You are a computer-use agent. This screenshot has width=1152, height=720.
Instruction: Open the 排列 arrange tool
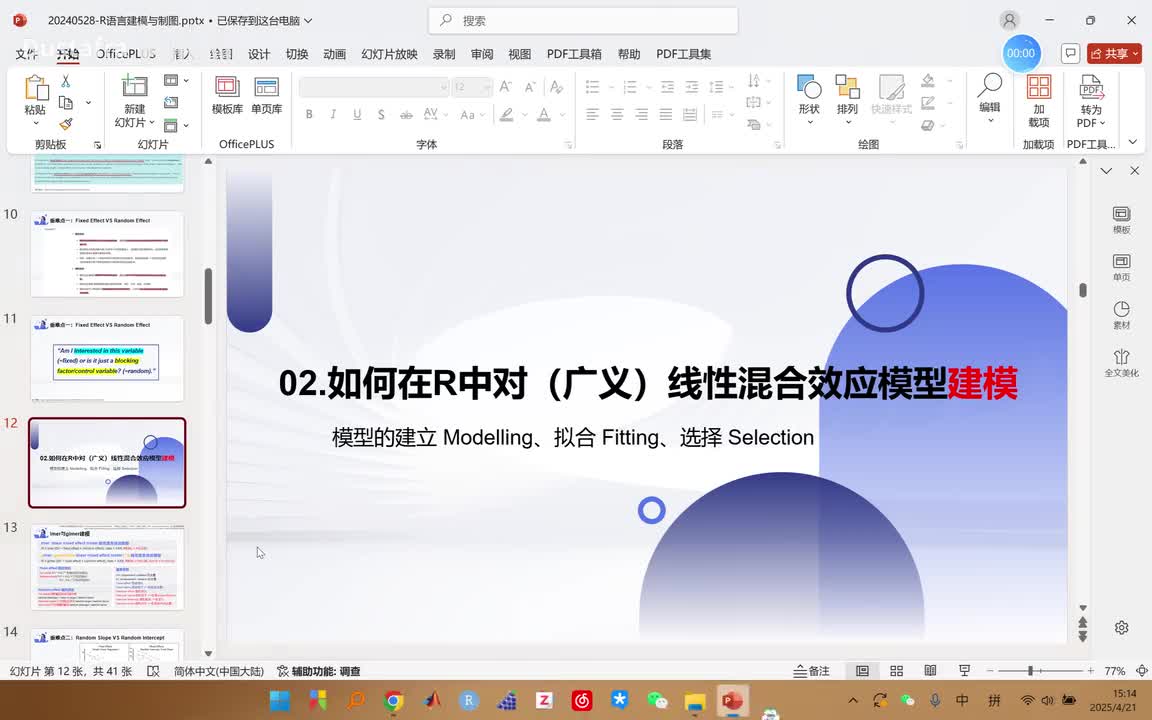click(847, 98)
